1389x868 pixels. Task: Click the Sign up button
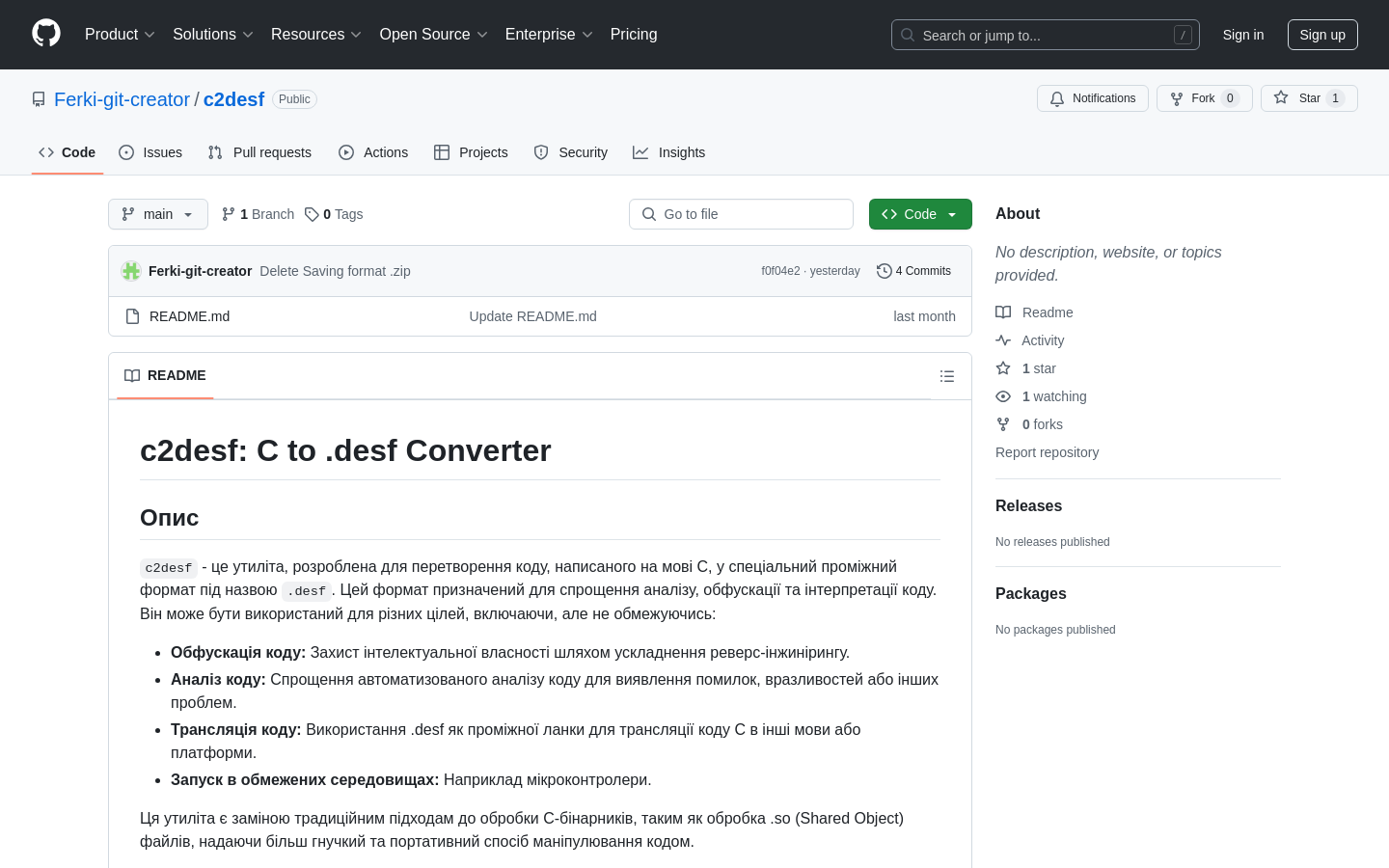(x=1322, y=35)
